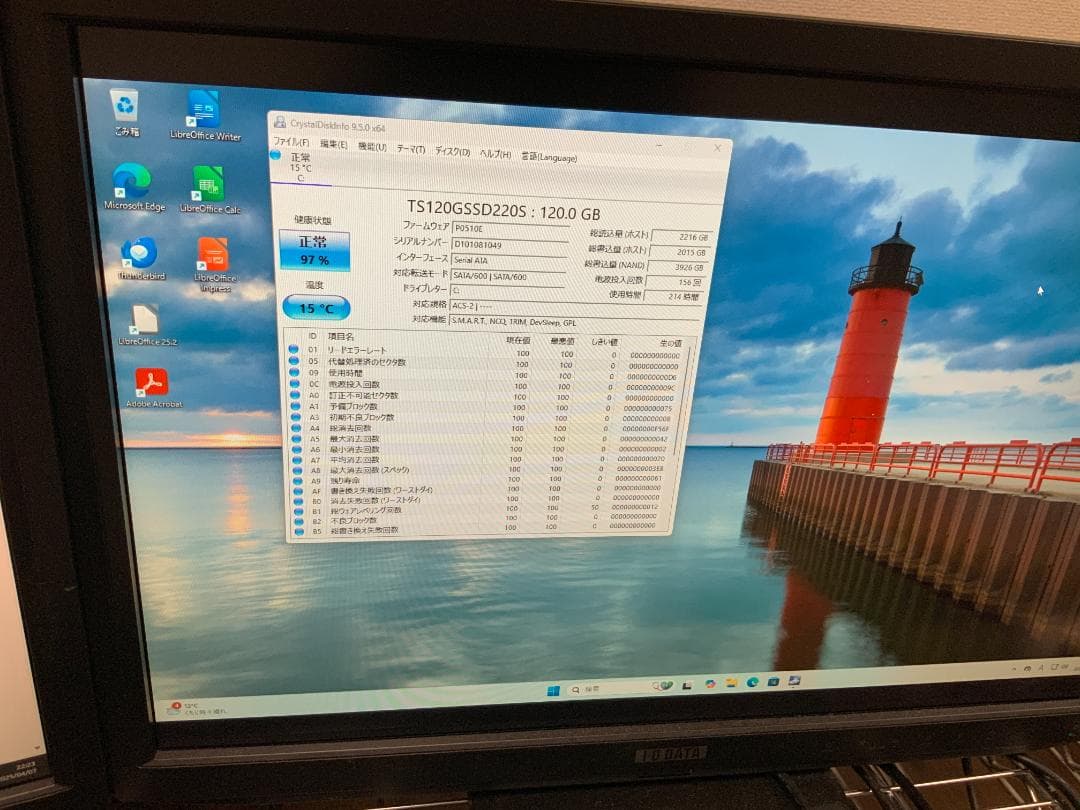Click the blue status dot beside リードエラーレート

click(x=294, y=349)
